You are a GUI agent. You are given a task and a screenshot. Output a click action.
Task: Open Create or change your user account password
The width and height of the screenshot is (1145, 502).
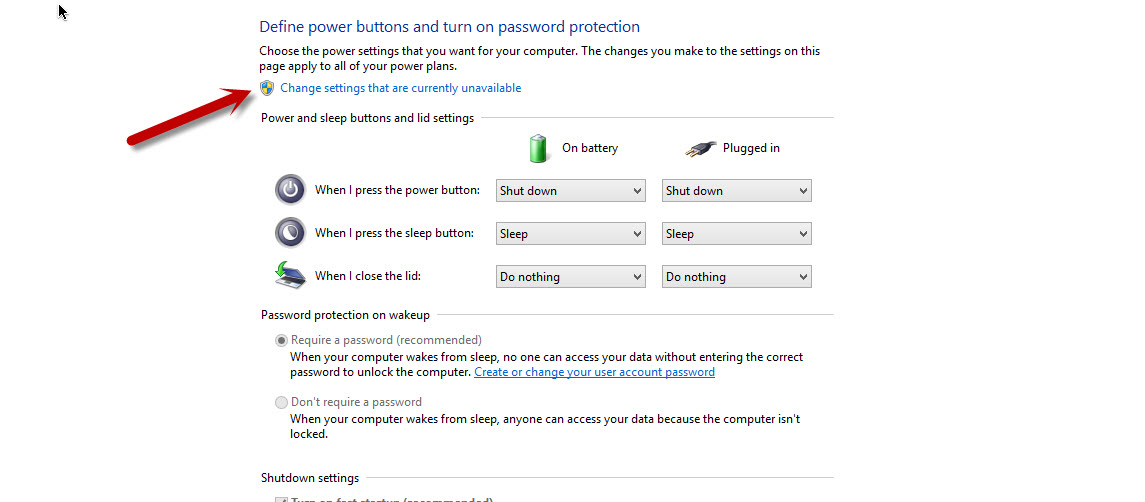[594, 372]
